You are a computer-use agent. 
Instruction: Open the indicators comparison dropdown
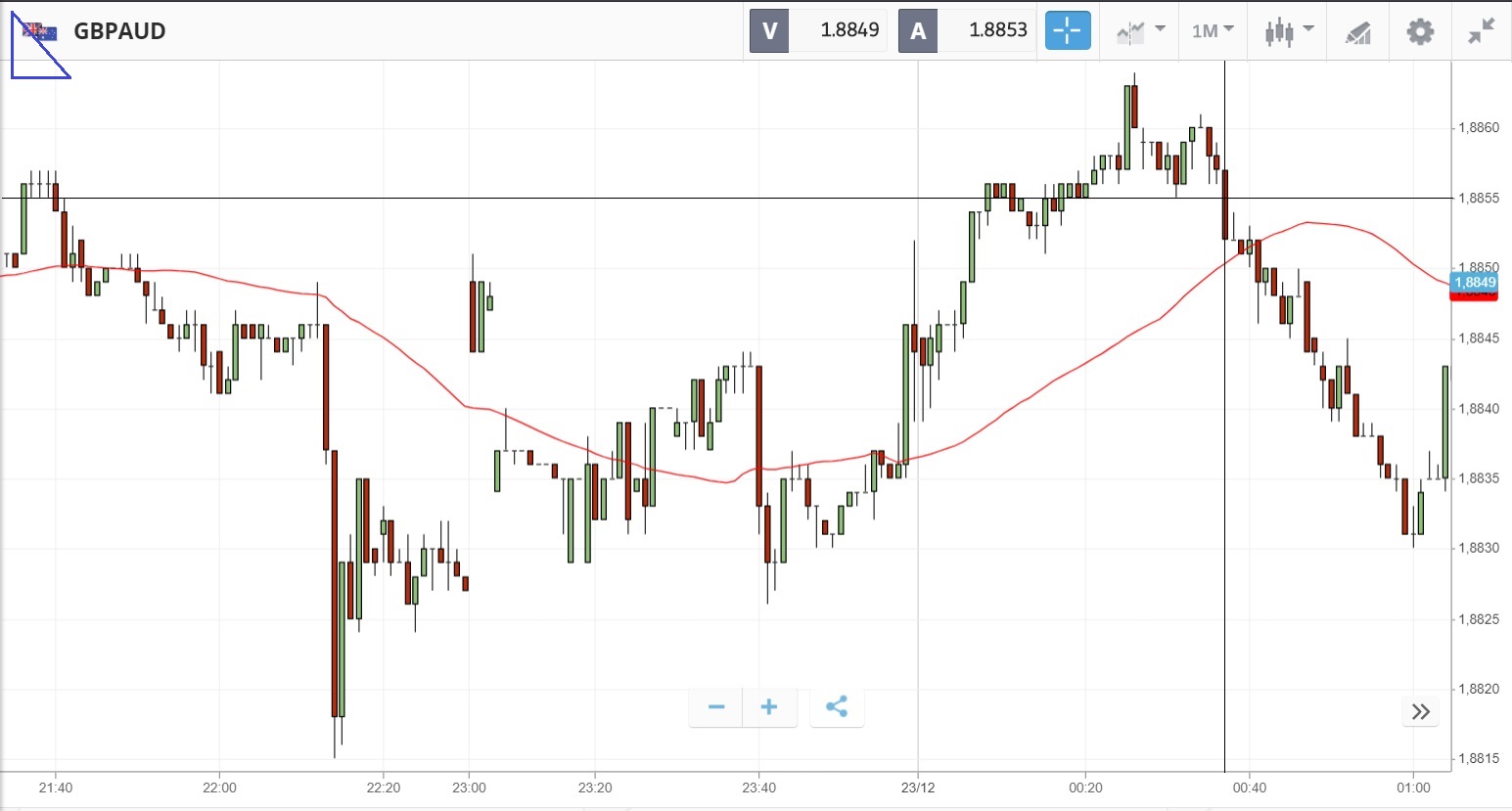point(1141,31)
